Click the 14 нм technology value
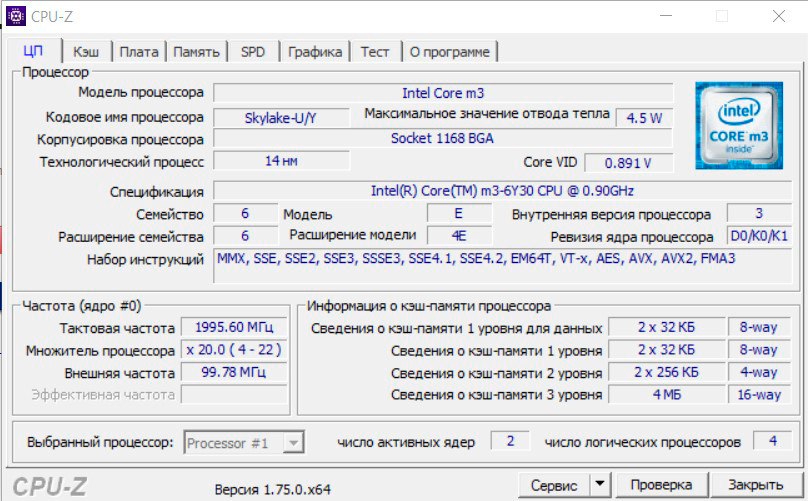Viewport: 808px width, 501px height. 281,161
